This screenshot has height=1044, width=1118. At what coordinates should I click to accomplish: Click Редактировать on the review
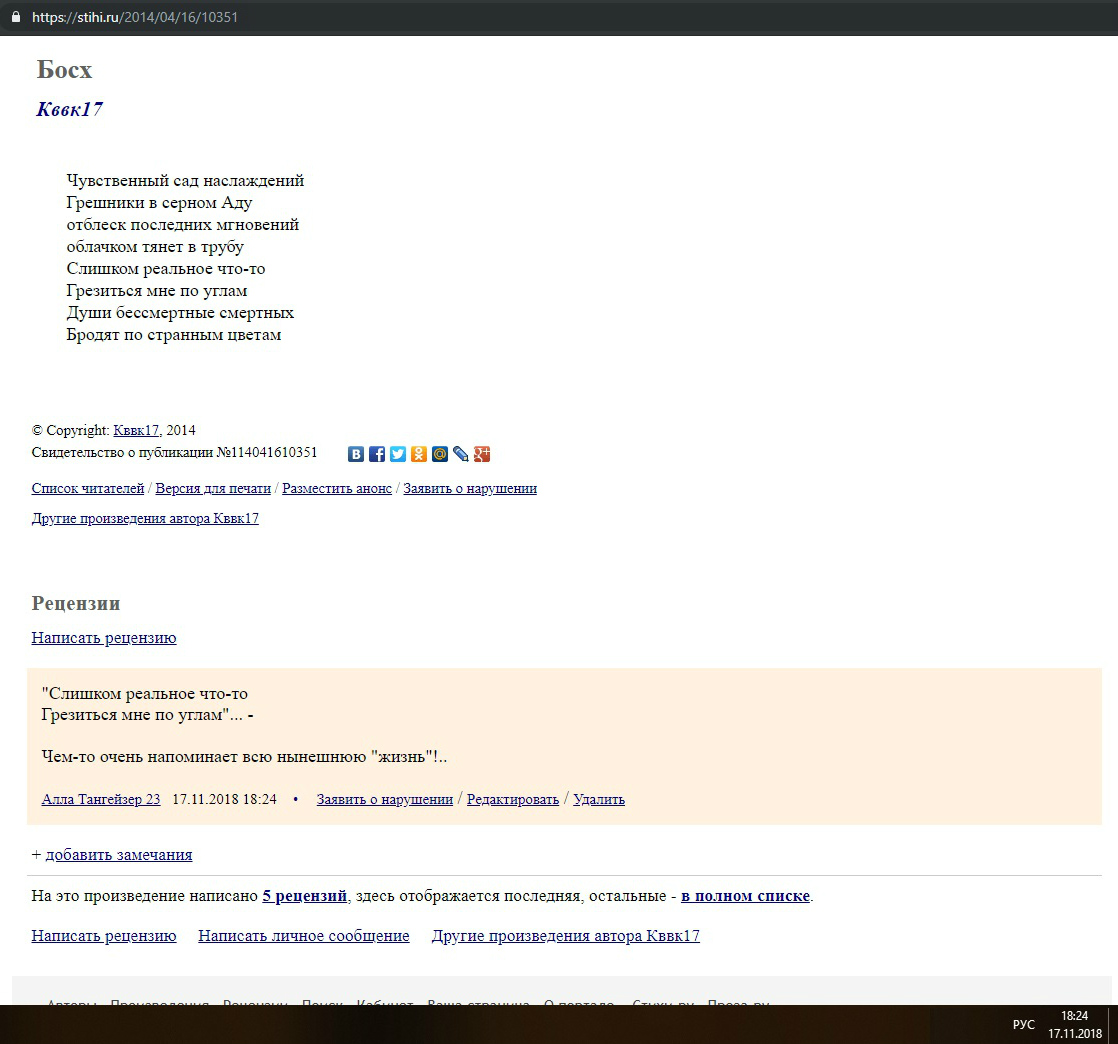pos(513,800)
